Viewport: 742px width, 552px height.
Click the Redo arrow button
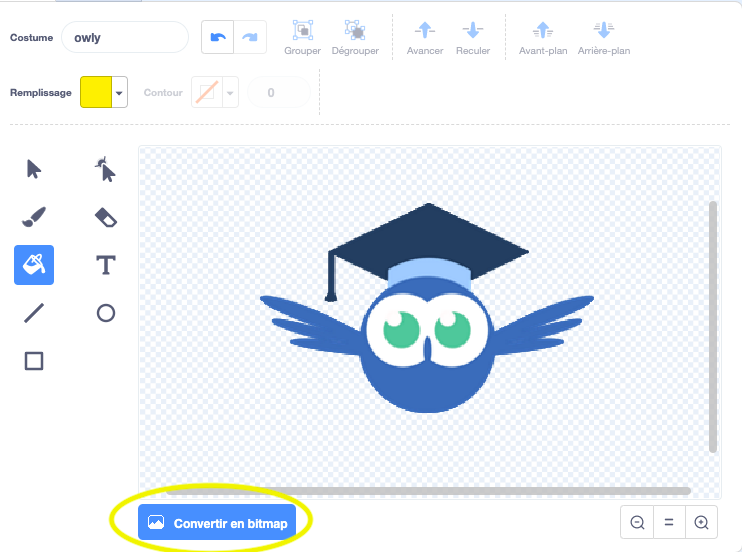(x=250, y=37)
